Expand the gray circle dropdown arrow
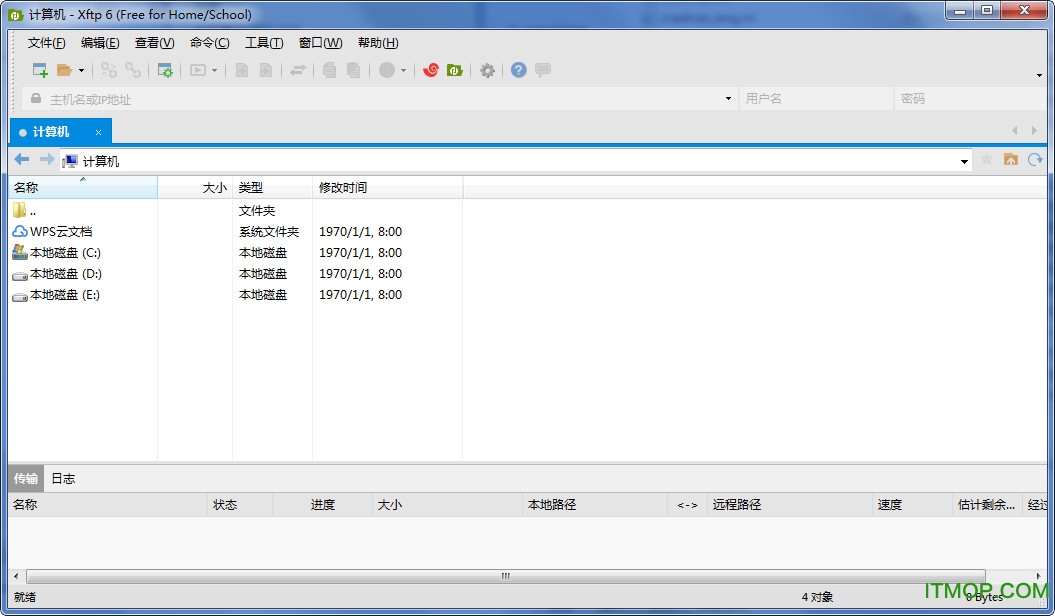This screenshot has width=1055, height=616. 404,70
